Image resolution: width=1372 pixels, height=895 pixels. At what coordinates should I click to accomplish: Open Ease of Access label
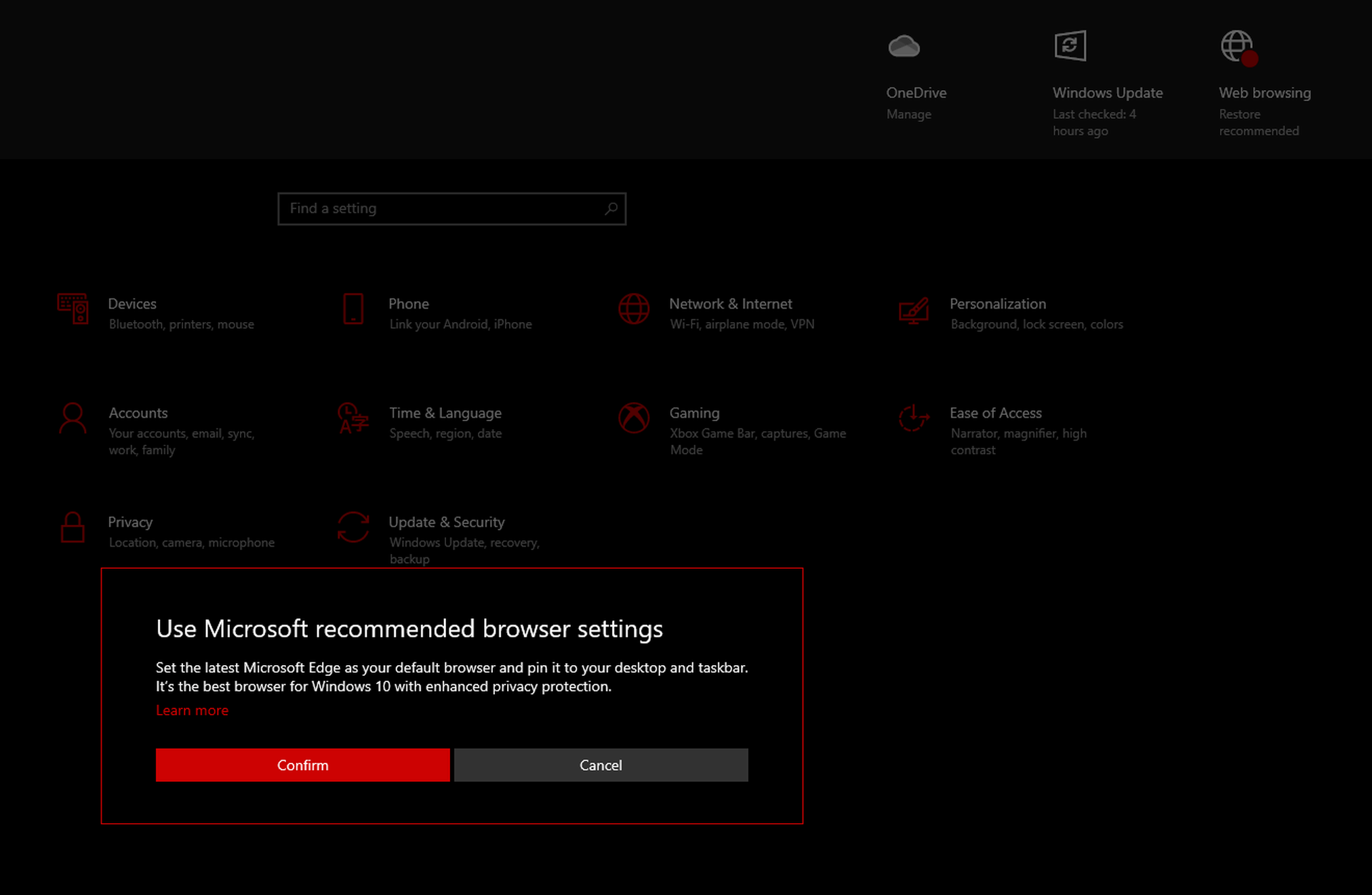(996, 413)
